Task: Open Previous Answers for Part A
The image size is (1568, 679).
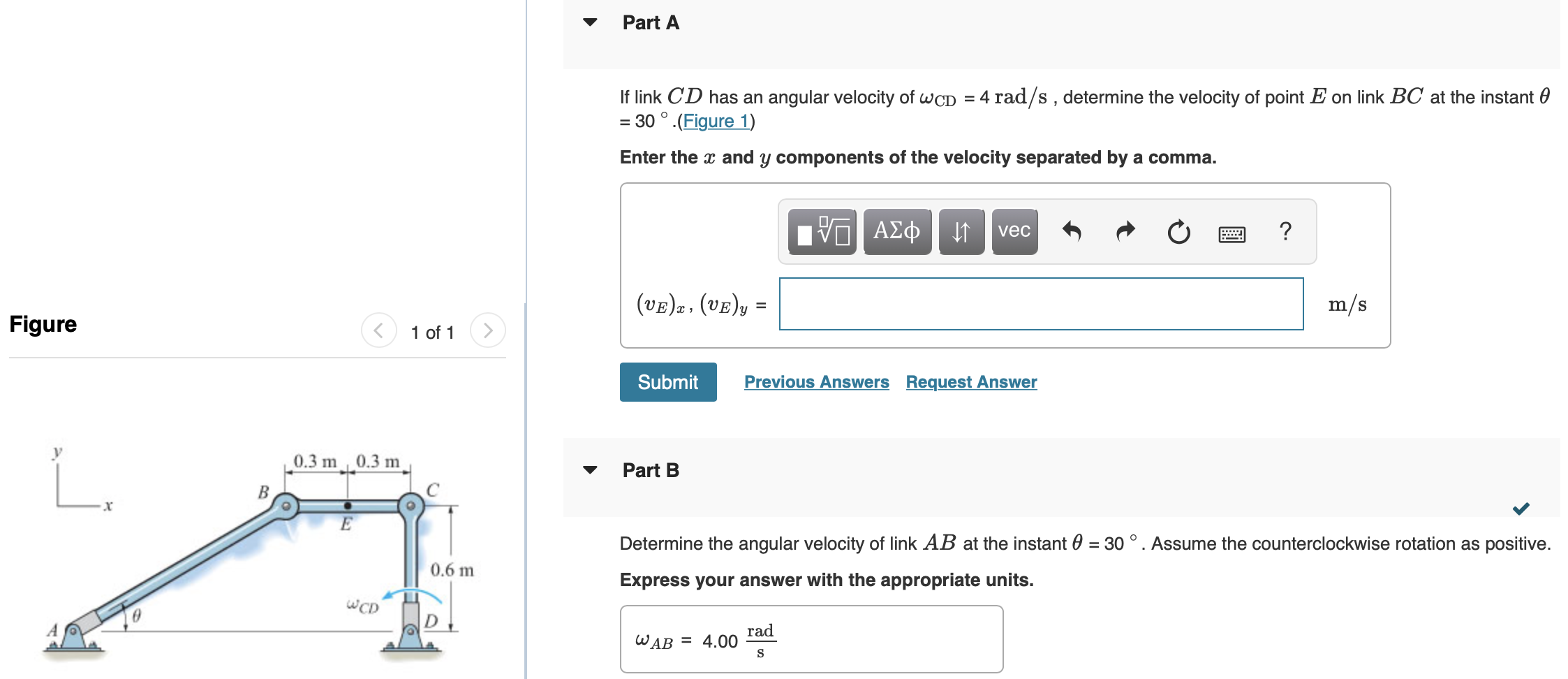Action: tap(816, 381)
